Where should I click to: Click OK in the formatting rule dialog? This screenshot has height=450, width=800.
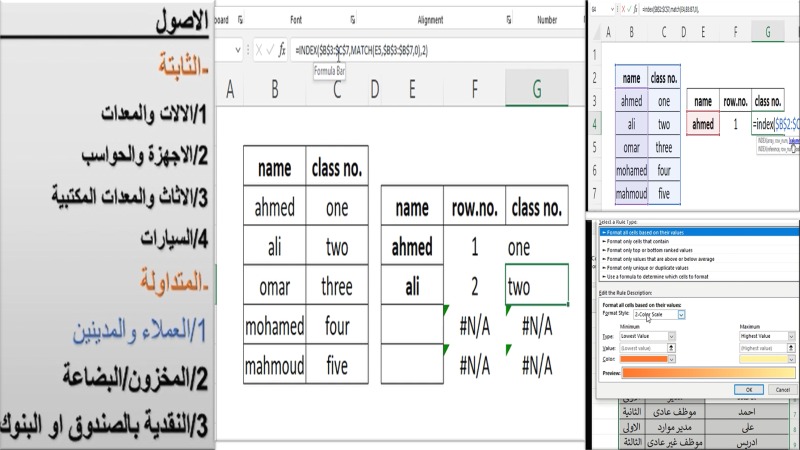coord(748,389)
